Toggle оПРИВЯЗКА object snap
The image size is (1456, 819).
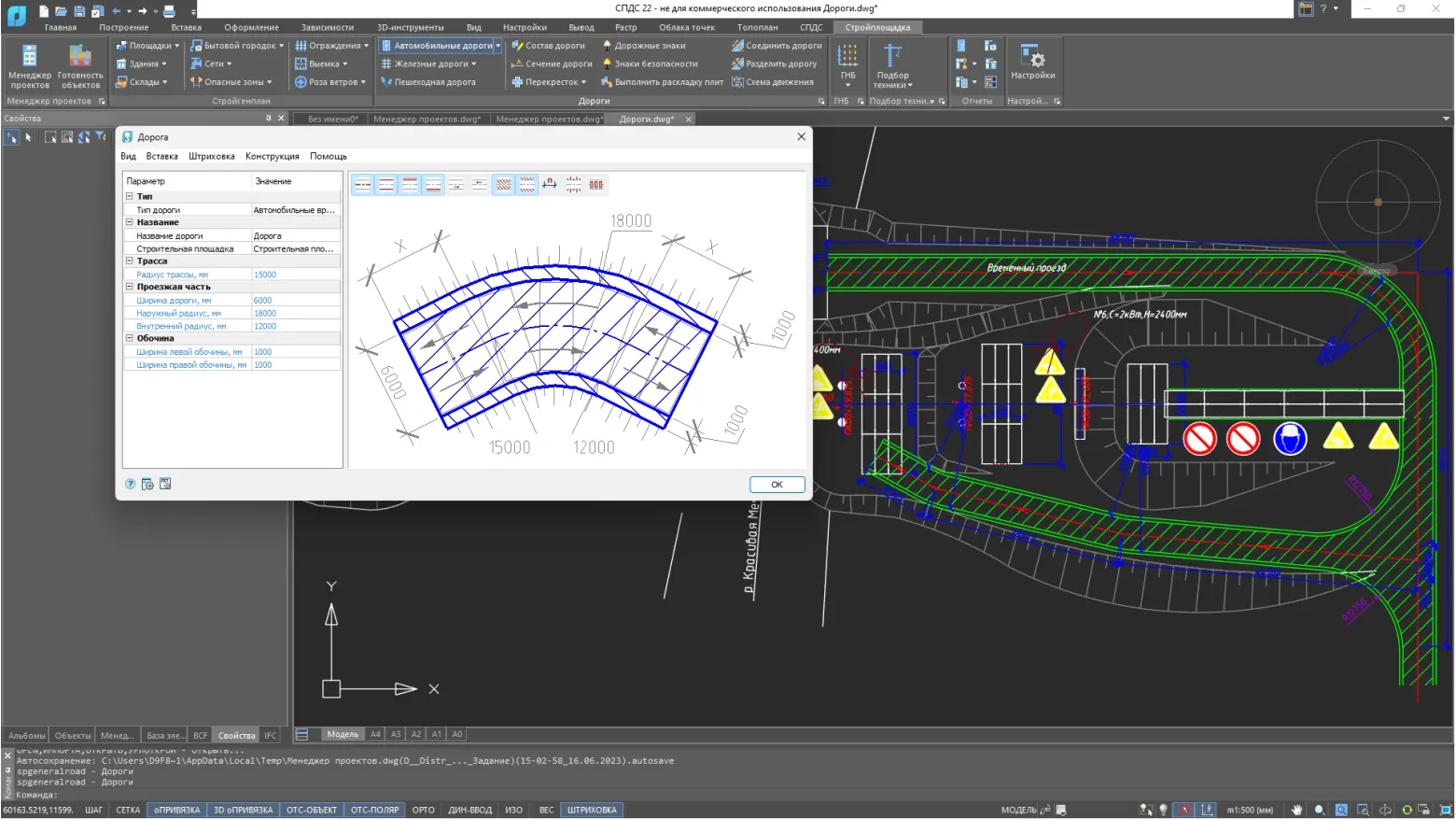click(176, 810)
